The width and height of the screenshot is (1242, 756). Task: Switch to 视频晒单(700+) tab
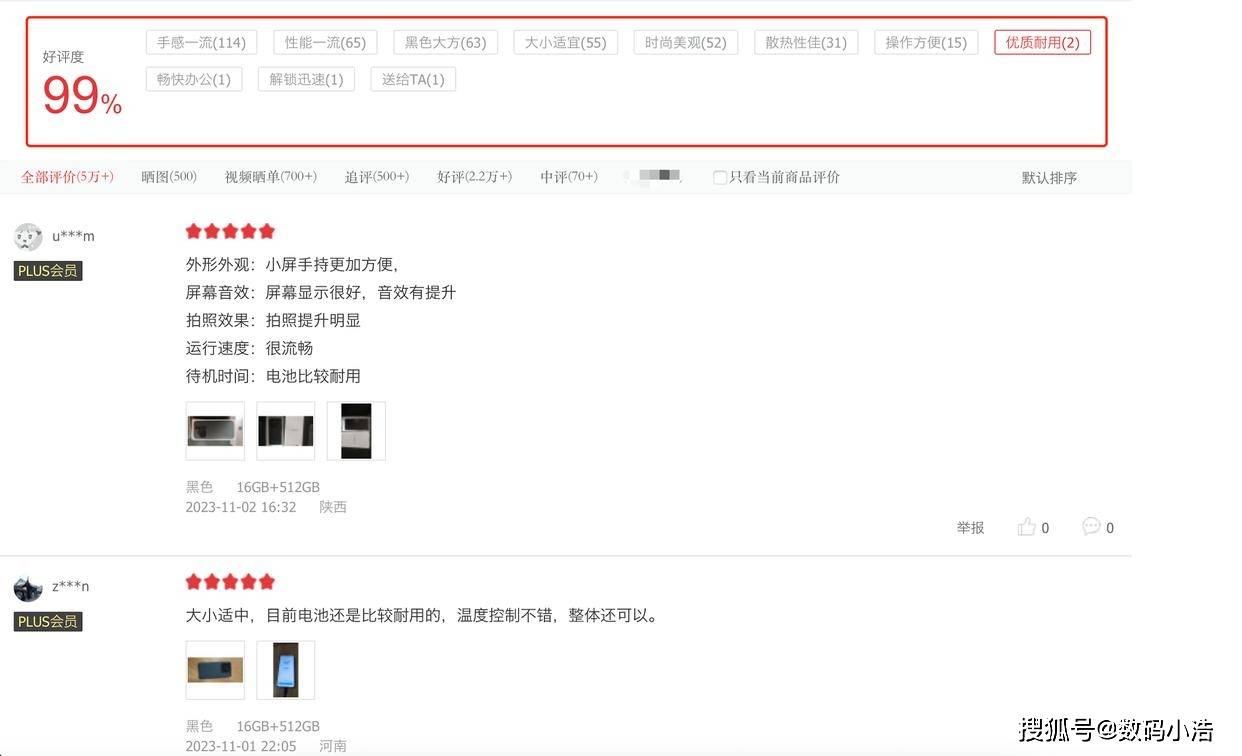tap(270, 177)
